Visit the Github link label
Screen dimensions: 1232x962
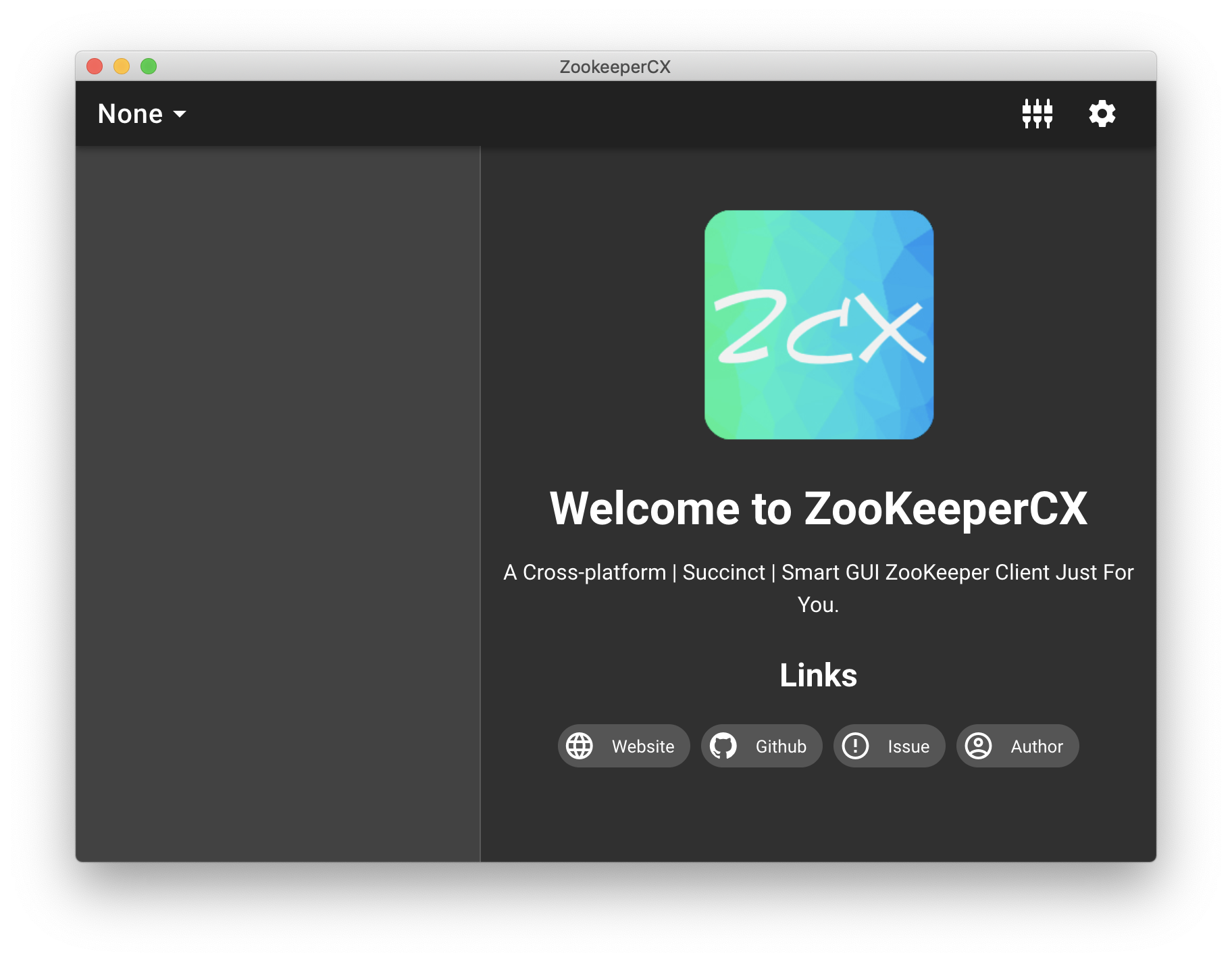click(x=781, y=746)
